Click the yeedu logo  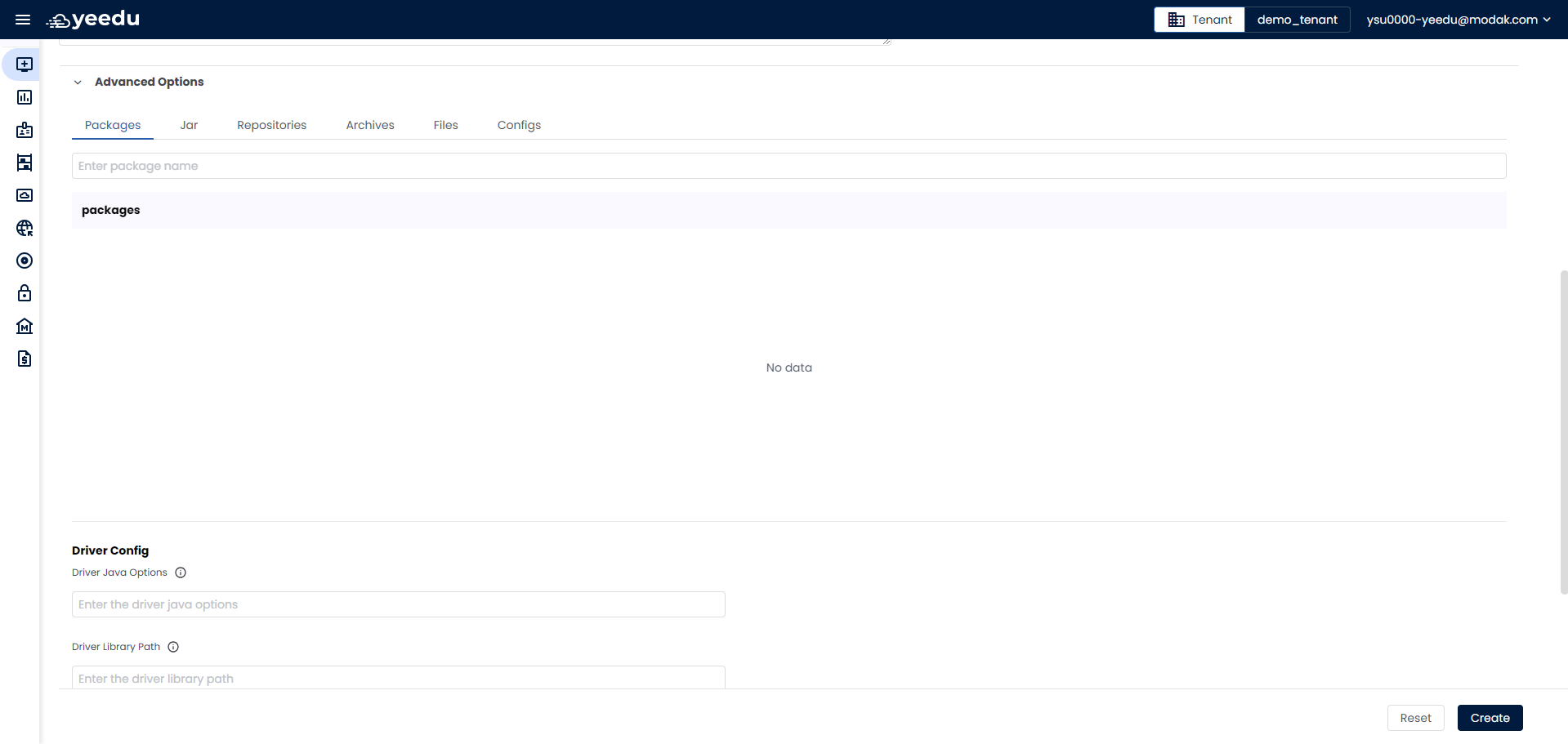[93, 19]
